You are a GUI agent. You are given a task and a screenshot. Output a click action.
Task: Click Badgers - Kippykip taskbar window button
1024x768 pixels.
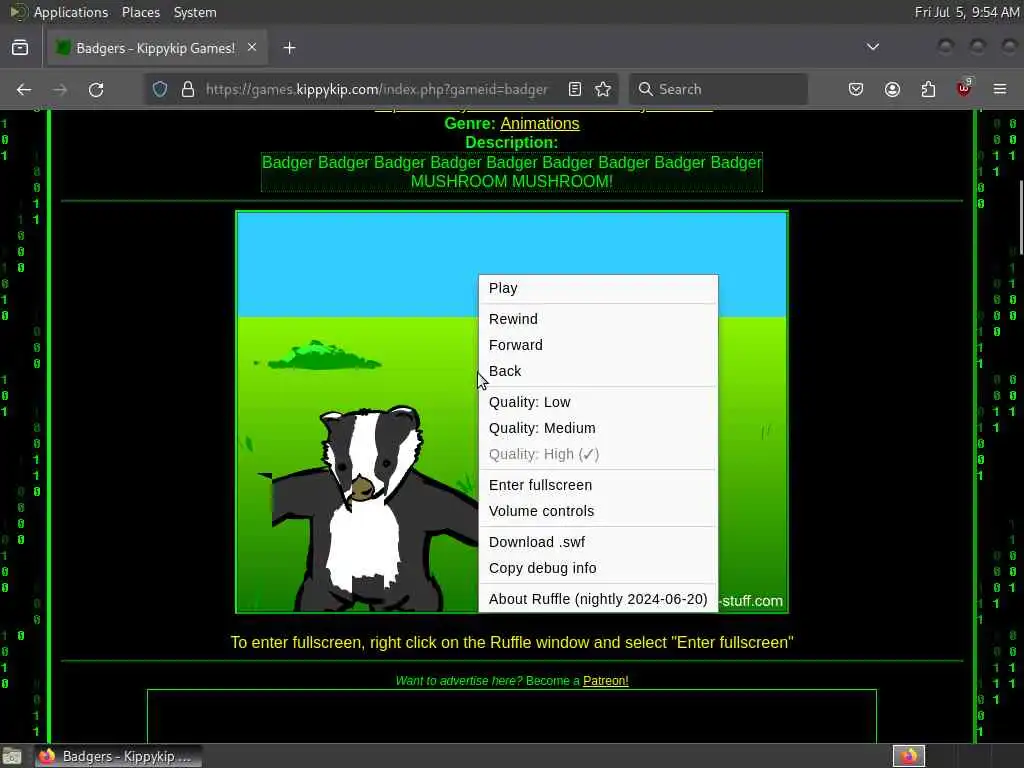tap(118, 756)
